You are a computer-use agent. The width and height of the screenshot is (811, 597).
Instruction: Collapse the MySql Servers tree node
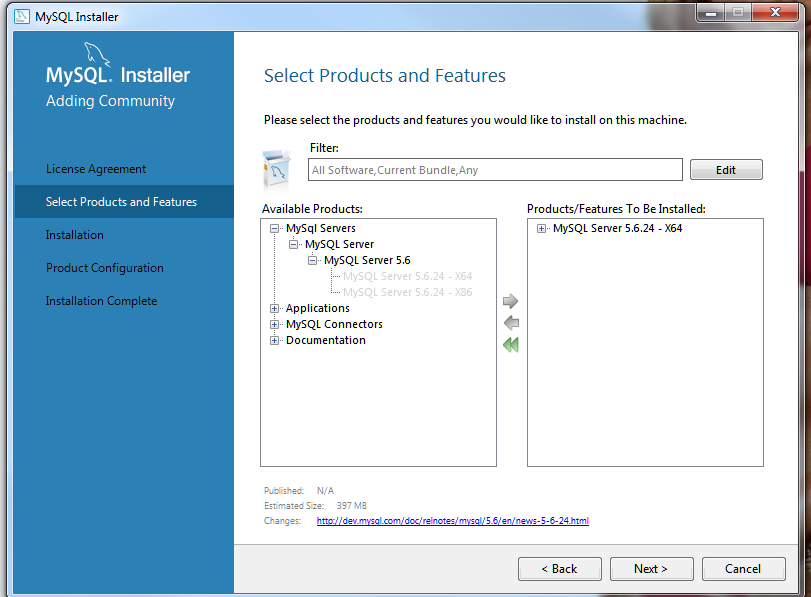pyautogui.click(x=275, y=228)
